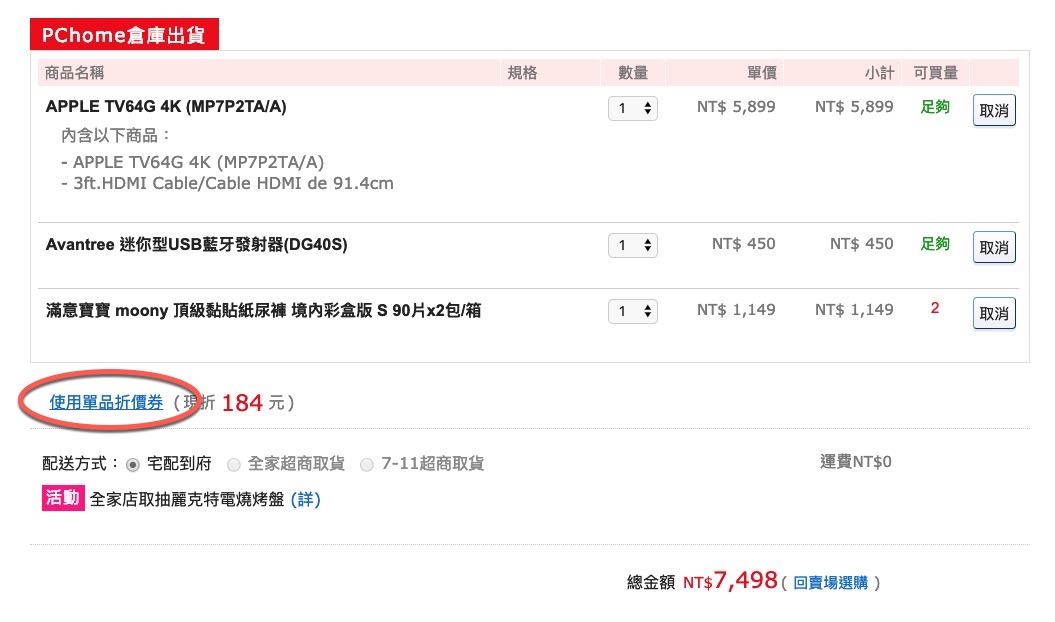Image resolution: width=1055 pixels, height=622 pixels.
Task: Click the Avantree 迷你型USB藍牙發射器 product name
Action: pos(196,244)
